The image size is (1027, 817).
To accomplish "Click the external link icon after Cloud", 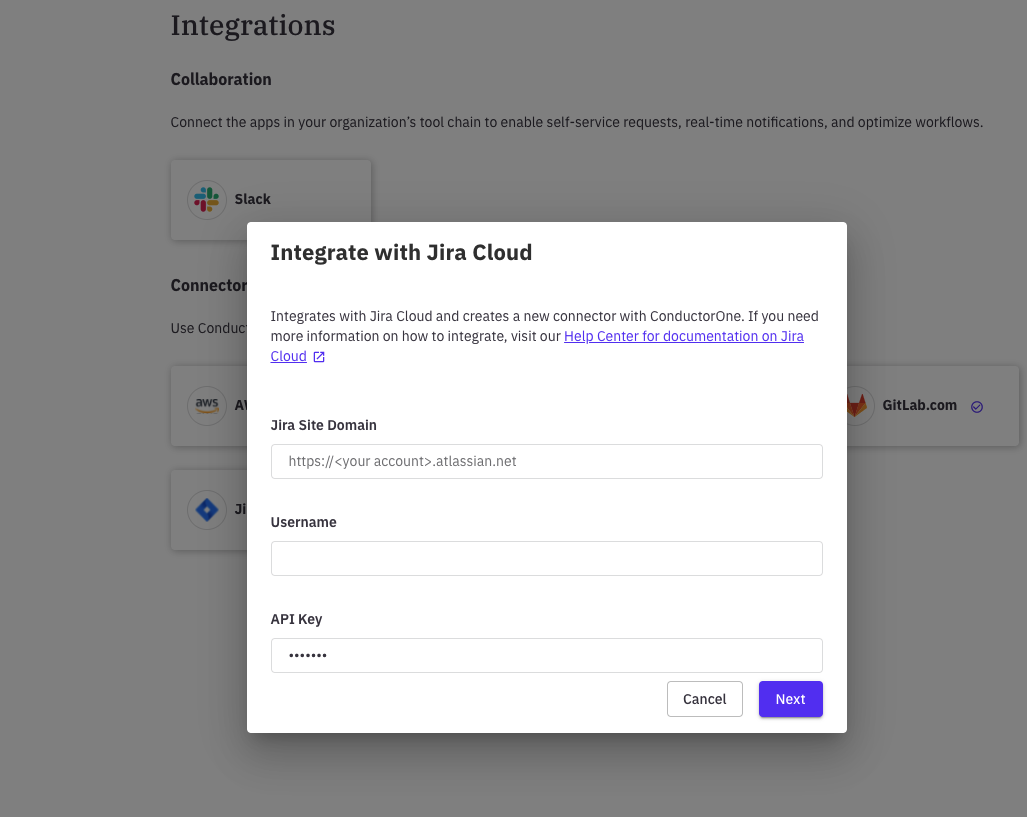I will pyautogui.click(x=319, y=357).
